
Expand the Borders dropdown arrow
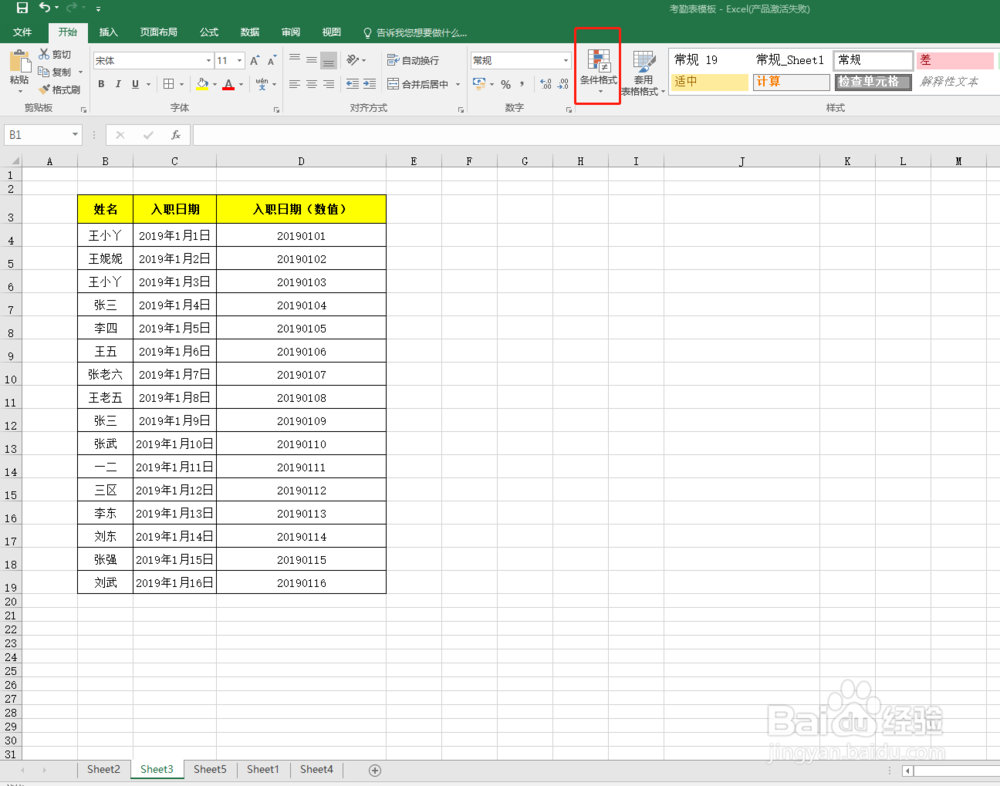(182, 84)
